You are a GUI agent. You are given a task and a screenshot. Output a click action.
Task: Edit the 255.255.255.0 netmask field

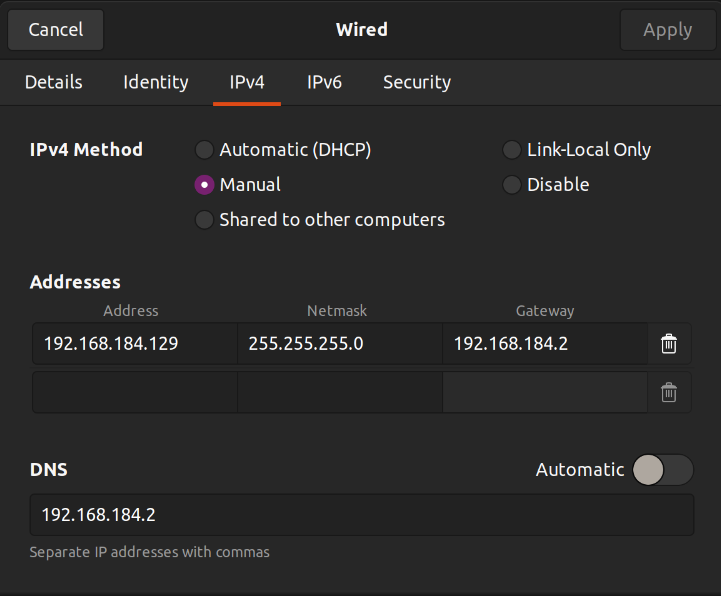tap(340, 344)
